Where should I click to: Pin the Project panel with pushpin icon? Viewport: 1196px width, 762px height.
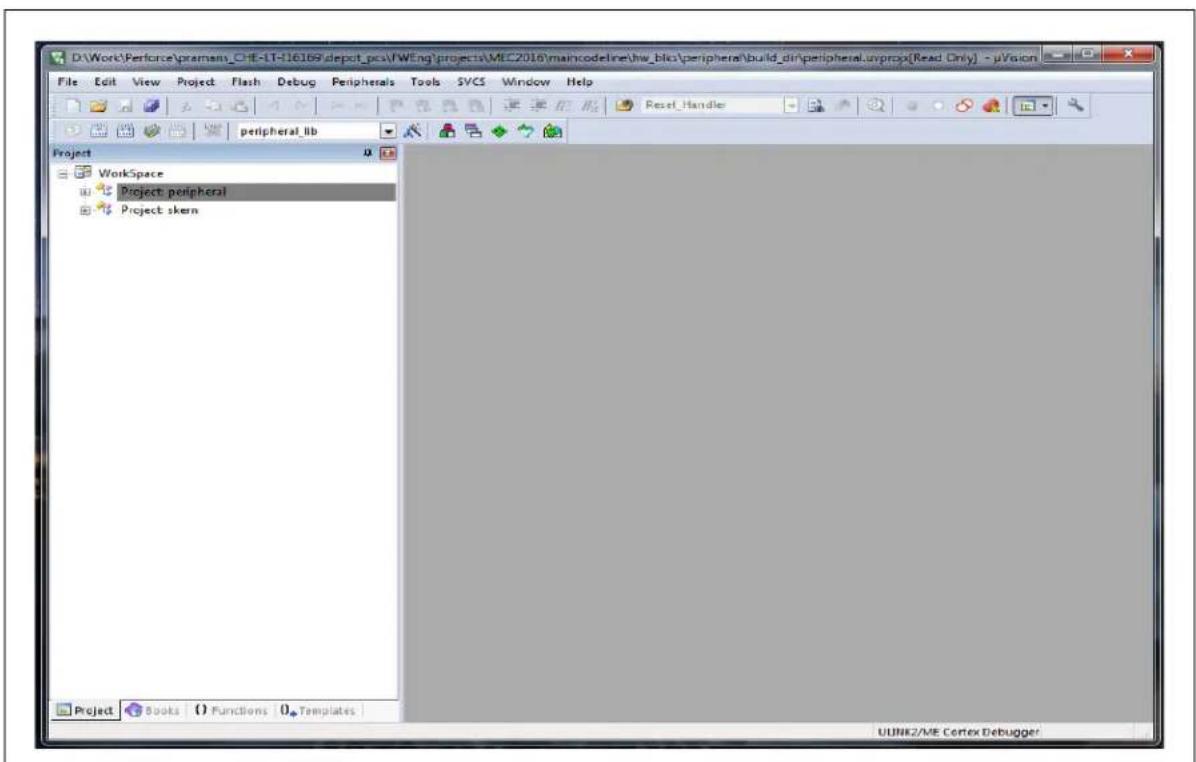[368, 153]
